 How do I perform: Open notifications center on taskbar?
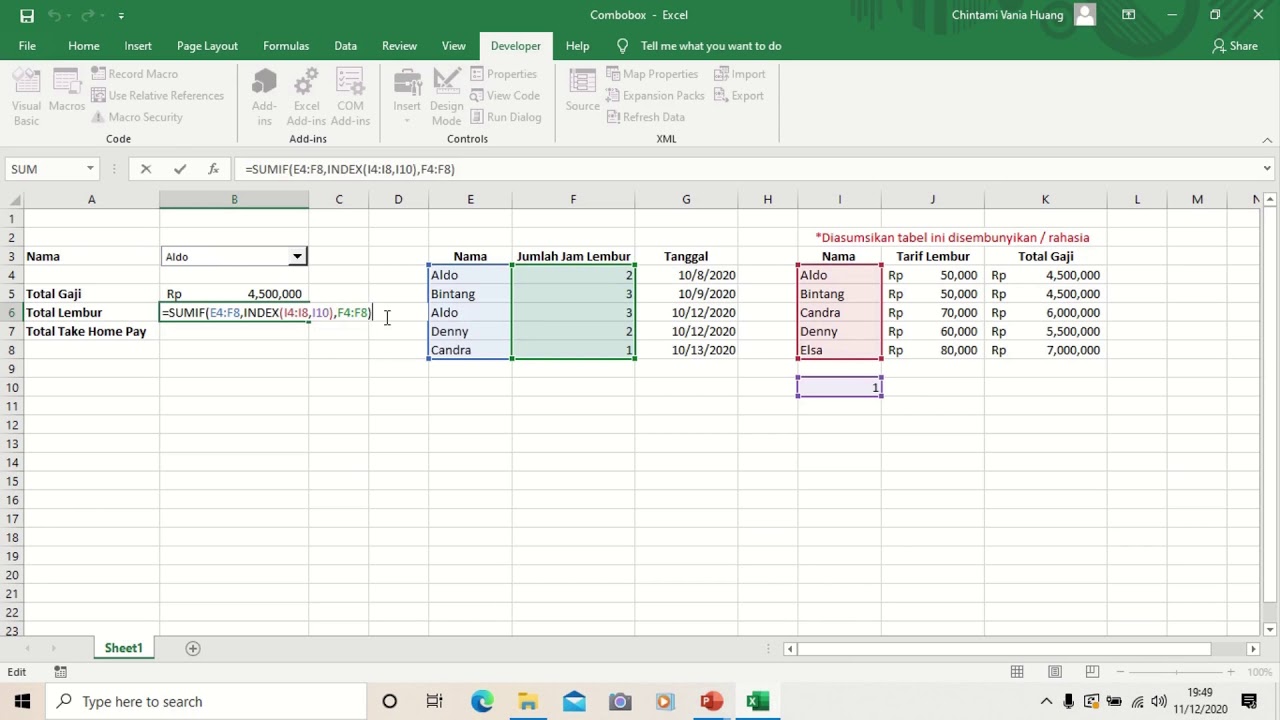pos(1249,702)
